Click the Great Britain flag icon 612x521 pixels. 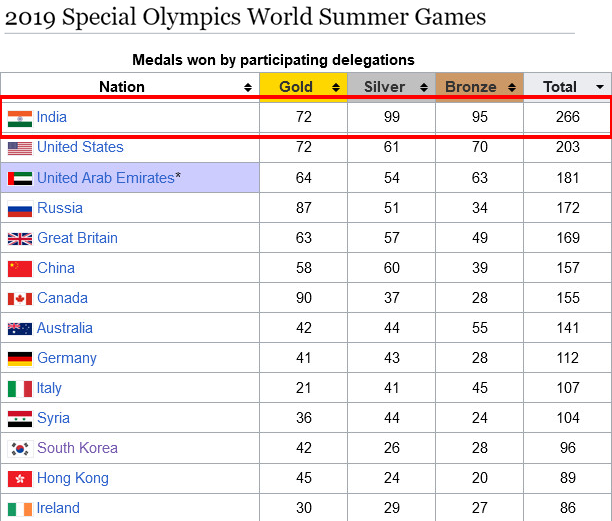tap(20, 239)
